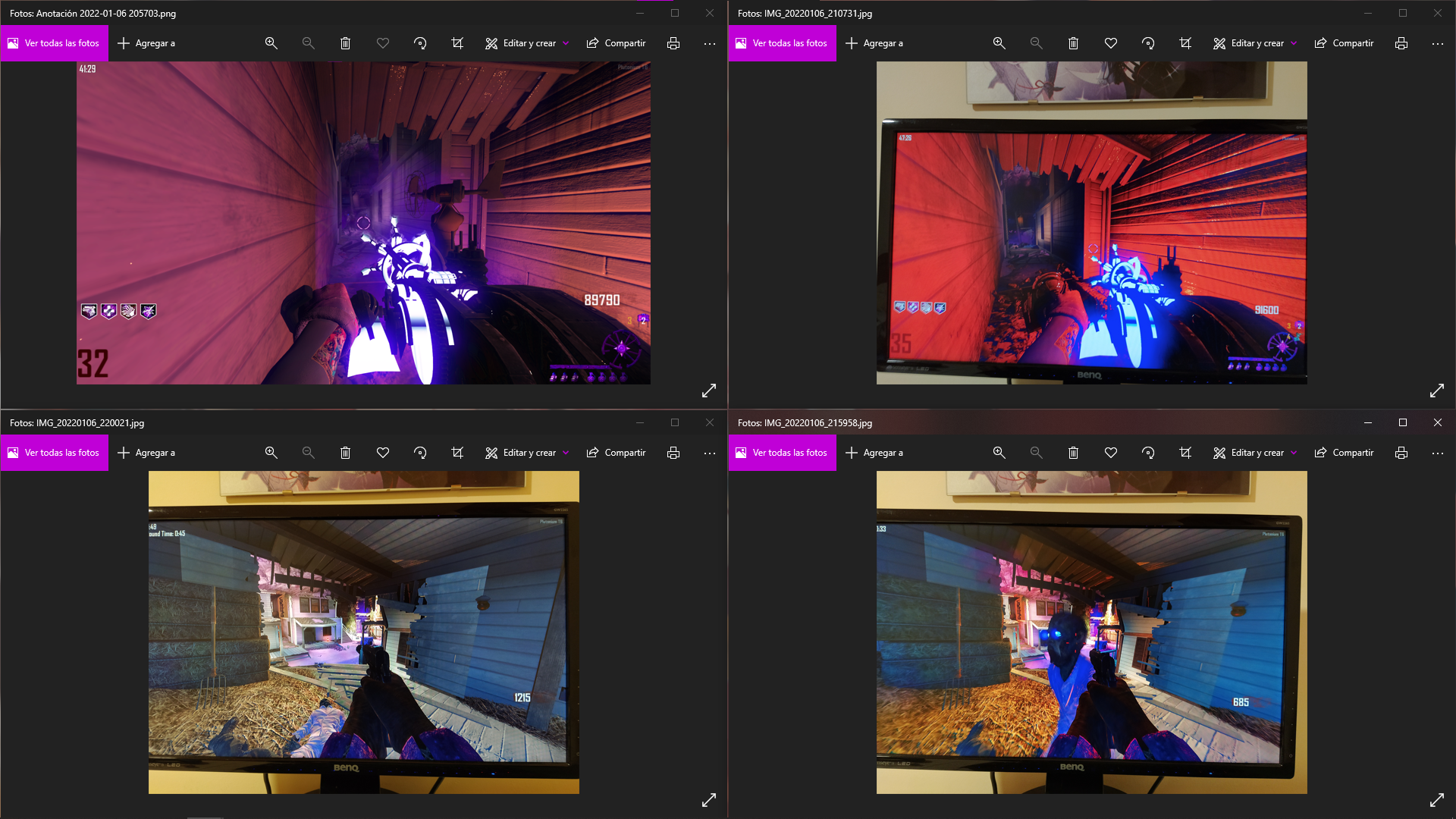Image resolution: width=1456 pixels, height=819 pixels.
Task: Rotate IMG_20220106_210731.jpg photo
Action: coord(1148,43)
